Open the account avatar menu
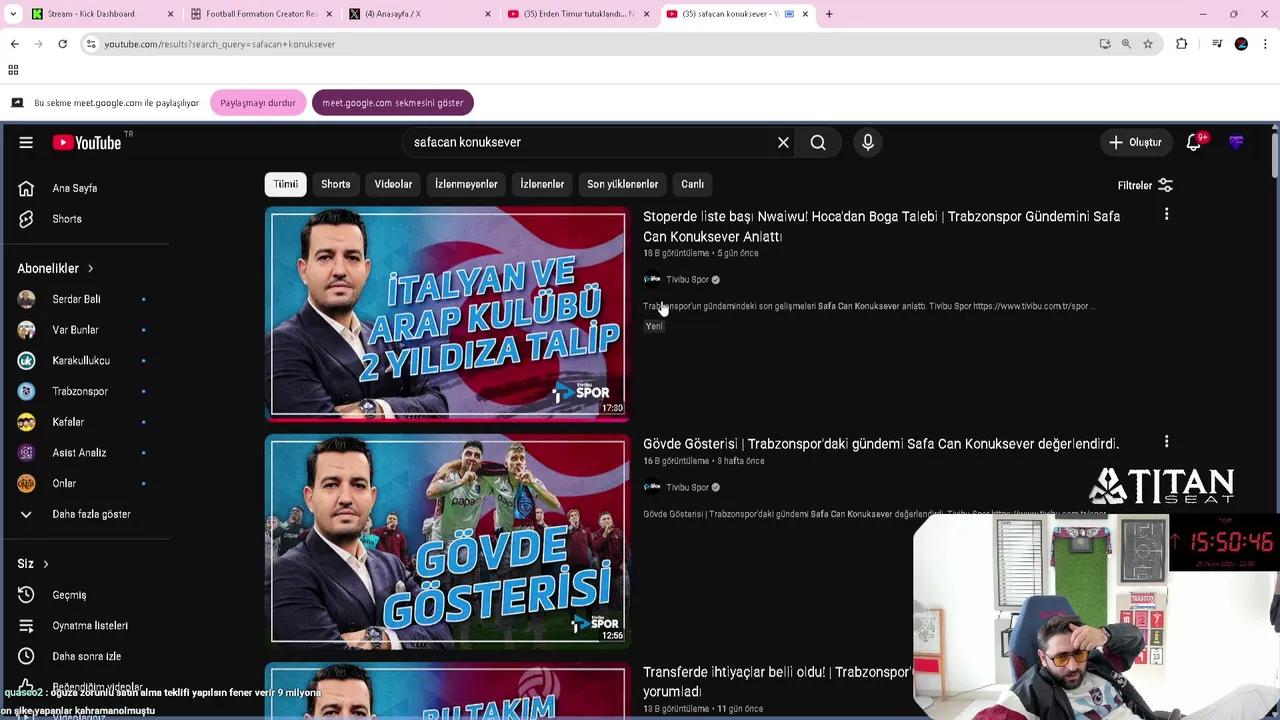The height and width of the screenshot is (720, 1280). [x=1236, y=143]
